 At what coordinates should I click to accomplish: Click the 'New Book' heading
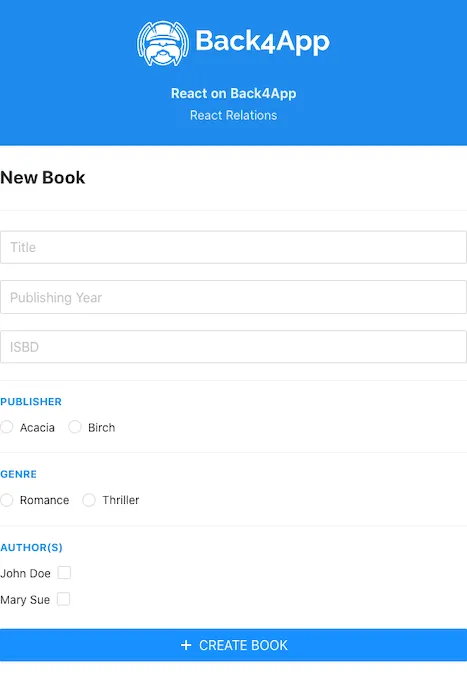tap(43, 178)
